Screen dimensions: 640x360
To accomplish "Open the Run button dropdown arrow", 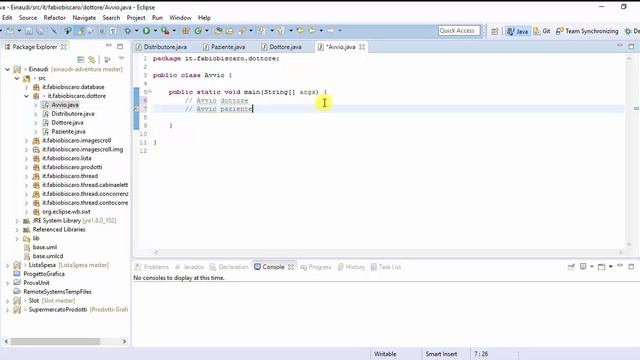I will tap(156, 31).
